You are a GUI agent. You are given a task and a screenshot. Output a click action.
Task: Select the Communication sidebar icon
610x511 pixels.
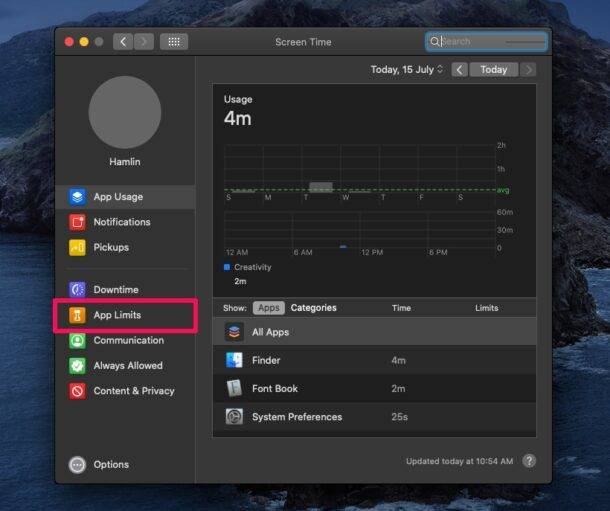77,340
